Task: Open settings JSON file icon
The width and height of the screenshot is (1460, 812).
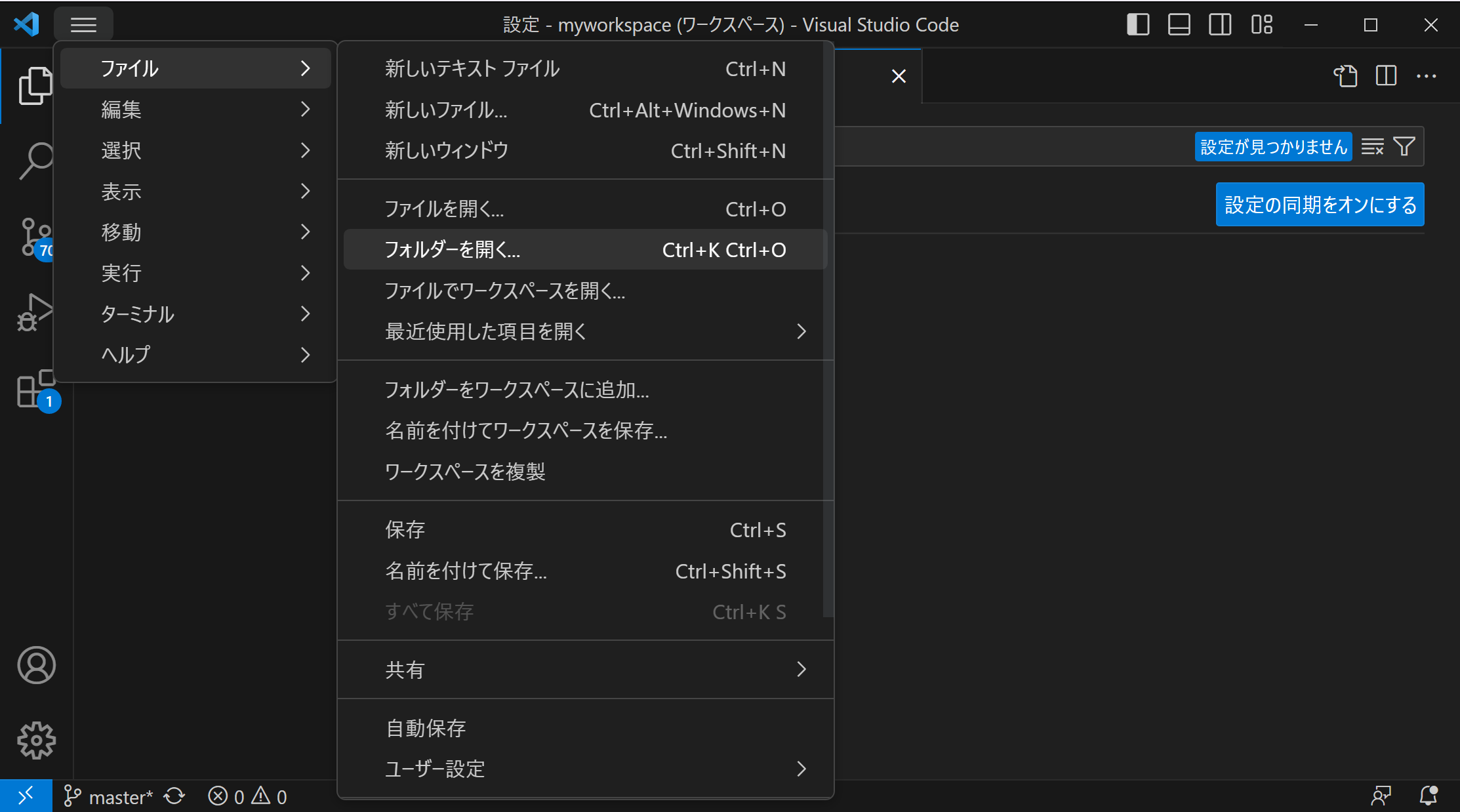Action: point(1345,76)
